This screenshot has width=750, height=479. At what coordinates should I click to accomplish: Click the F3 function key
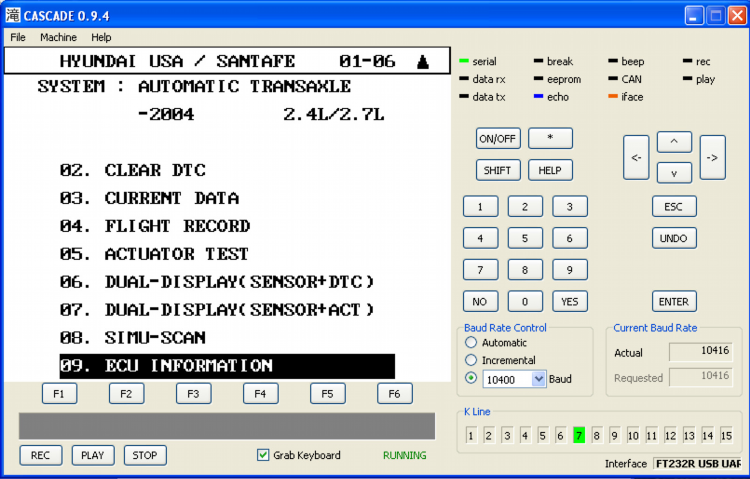click(193, 394)
